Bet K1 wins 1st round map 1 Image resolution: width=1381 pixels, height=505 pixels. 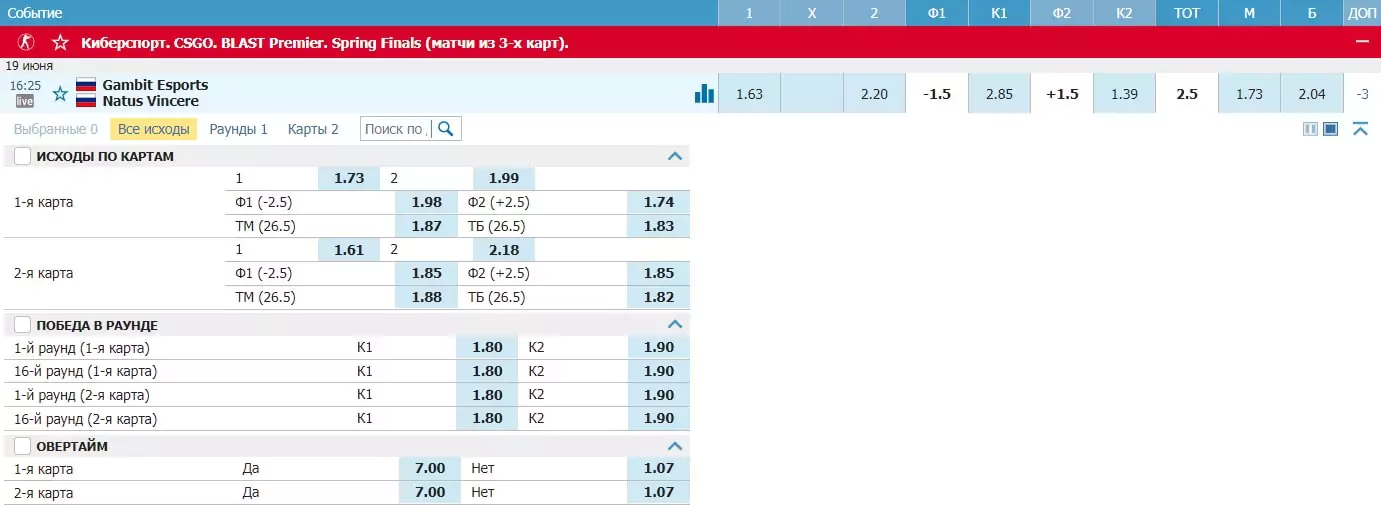pos(488,348)
